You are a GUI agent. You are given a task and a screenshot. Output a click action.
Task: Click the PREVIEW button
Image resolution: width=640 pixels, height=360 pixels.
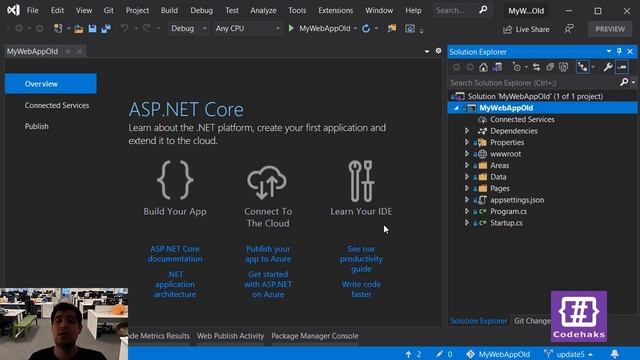610,29
